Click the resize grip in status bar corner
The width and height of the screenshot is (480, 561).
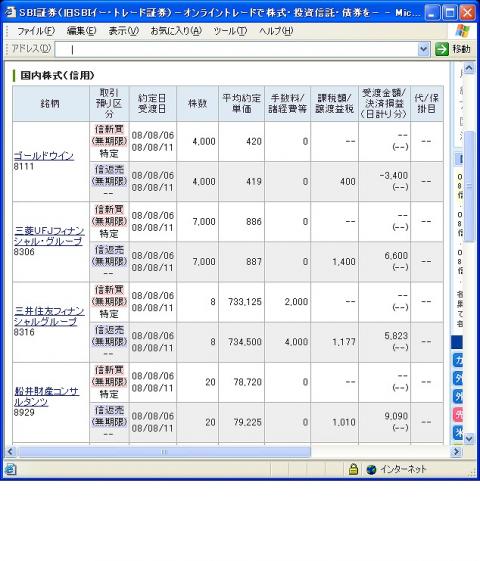point(472,473)
